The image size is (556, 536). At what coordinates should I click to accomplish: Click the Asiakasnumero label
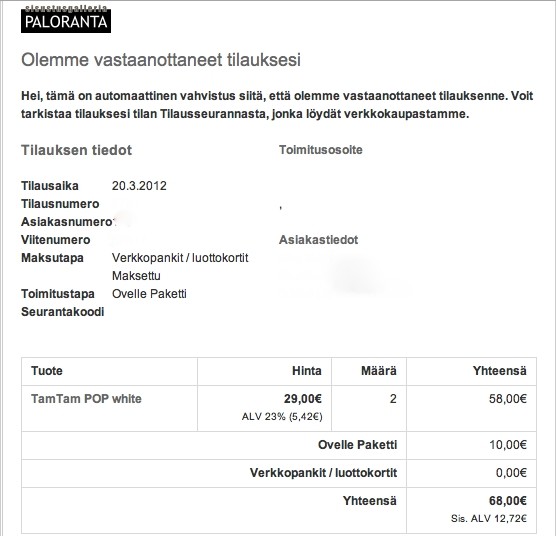point(66,222)
